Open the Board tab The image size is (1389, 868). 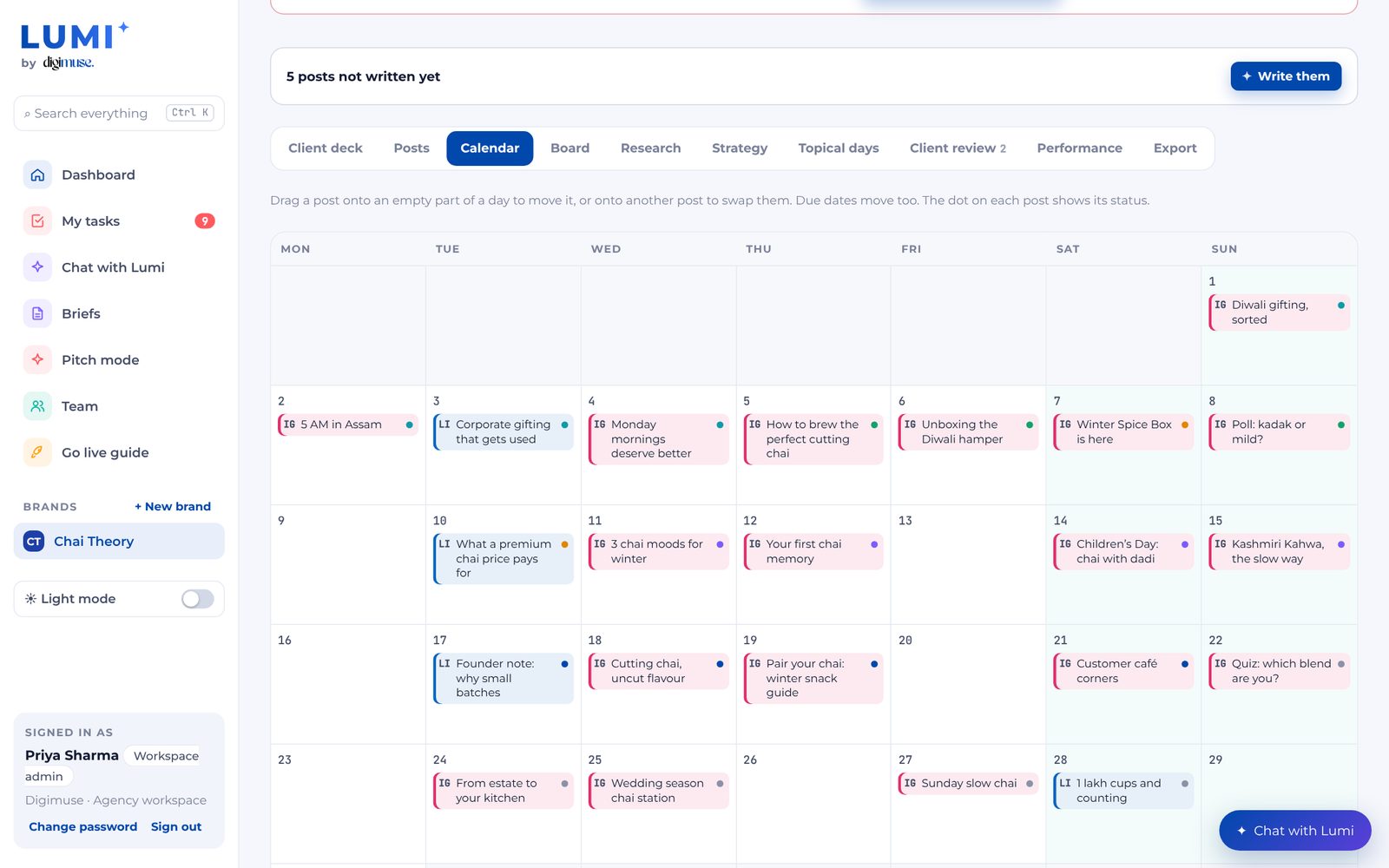coord(569,148)
